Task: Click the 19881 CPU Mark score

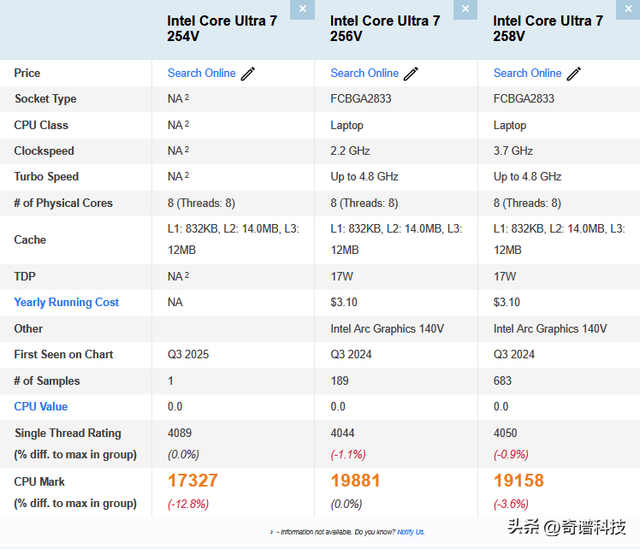Action: point(355,481)
